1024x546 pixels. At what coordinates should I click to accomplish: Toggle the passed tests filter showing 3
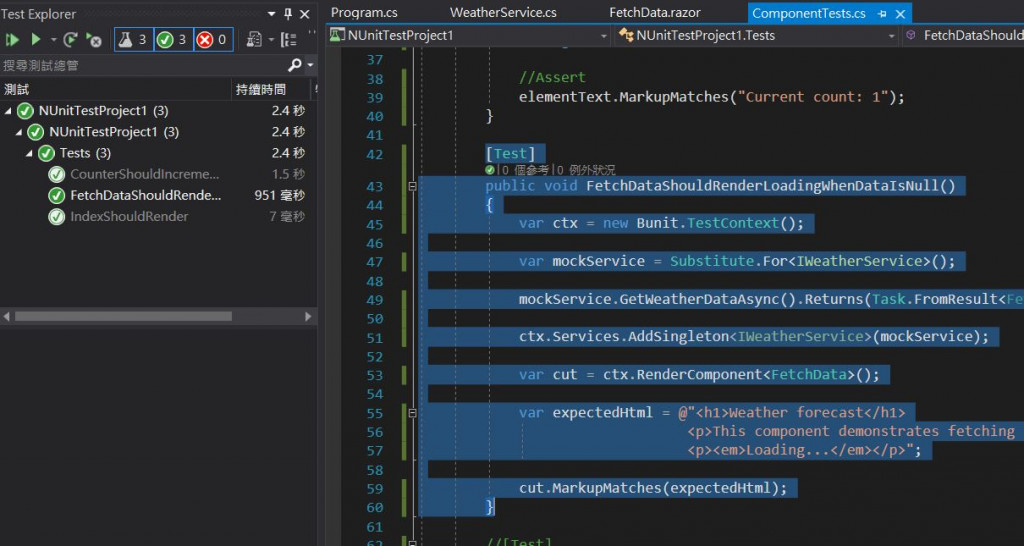pos(173,40)
